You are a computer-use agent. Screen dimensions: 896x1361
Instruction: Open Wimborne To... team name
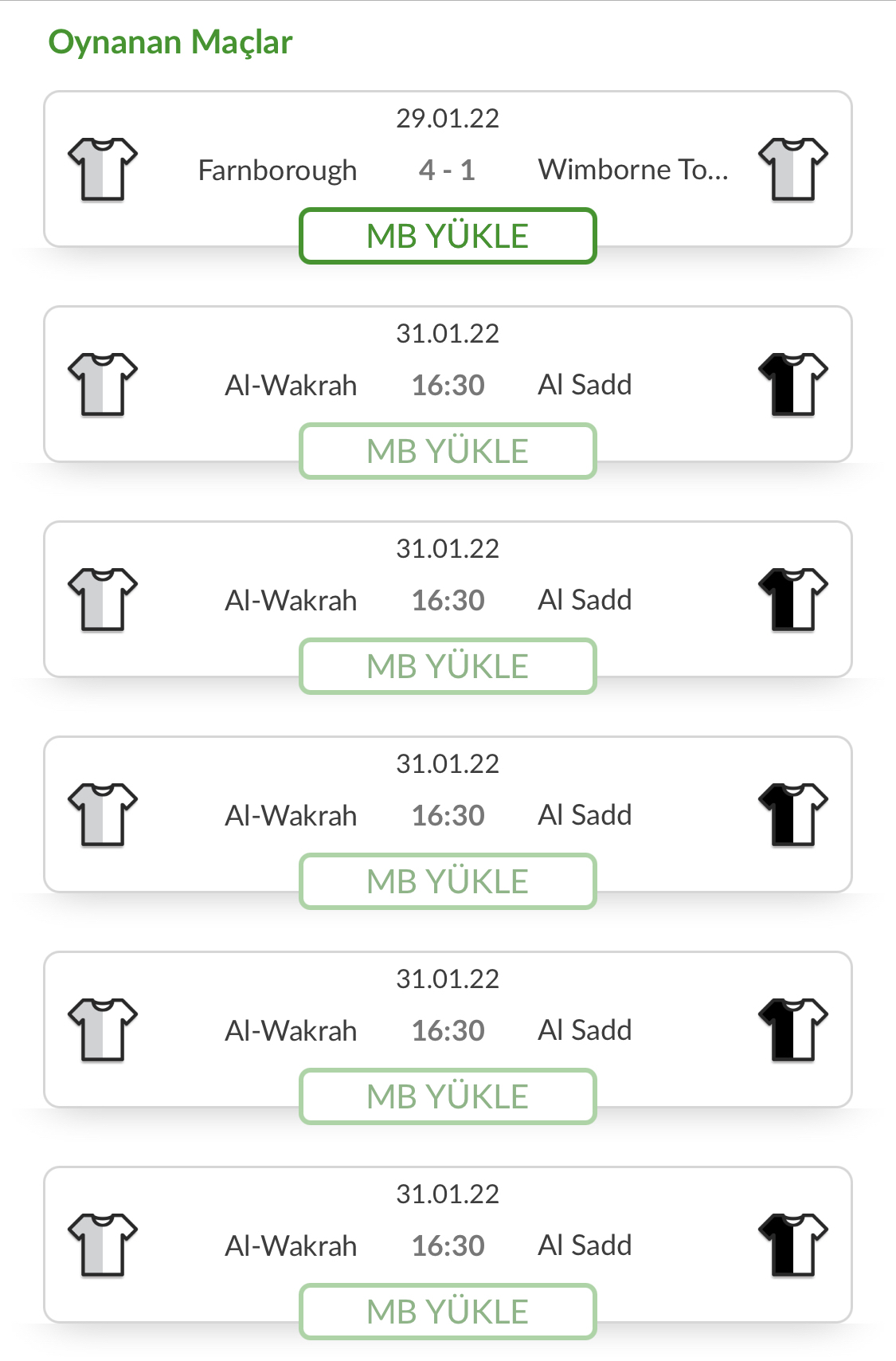(633, 170)
